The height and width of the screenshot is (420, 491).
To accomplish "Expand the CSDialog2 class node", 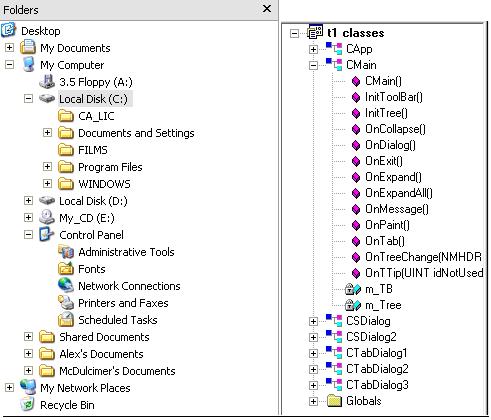I will click(313, 337).
